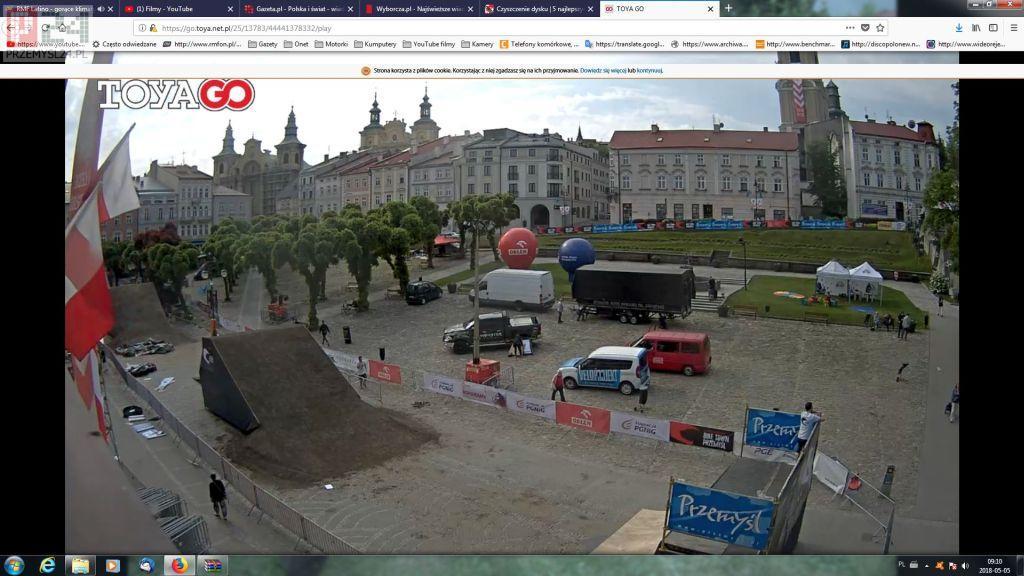Reload the current page
This screenshot has height=576, width=1024.
pyautogui.click(x=45, y=28)
